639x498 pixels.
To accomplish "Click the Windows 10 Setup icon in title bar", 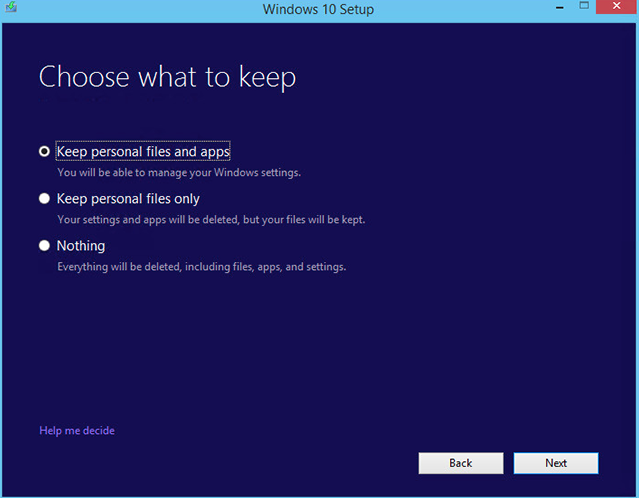I will [x=11, y=7].
